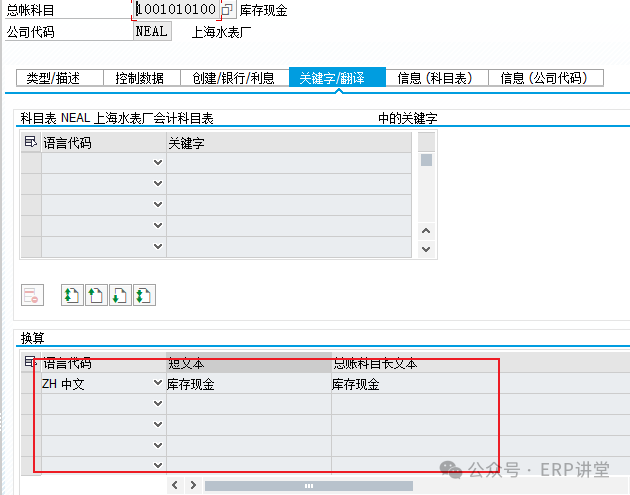Open search help next to 总帐科目 field
The image size is (630, 495).
(228, 10)
